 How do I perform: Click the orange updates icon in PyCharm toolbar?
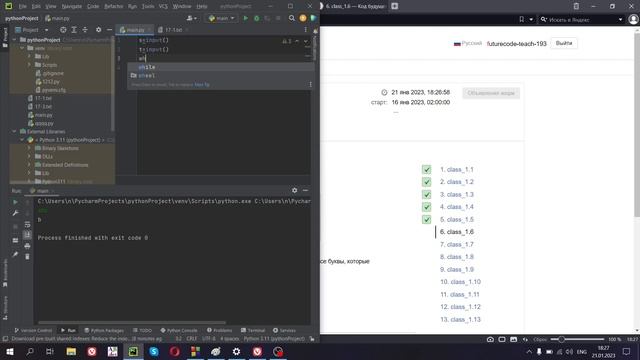pos(303,18)
